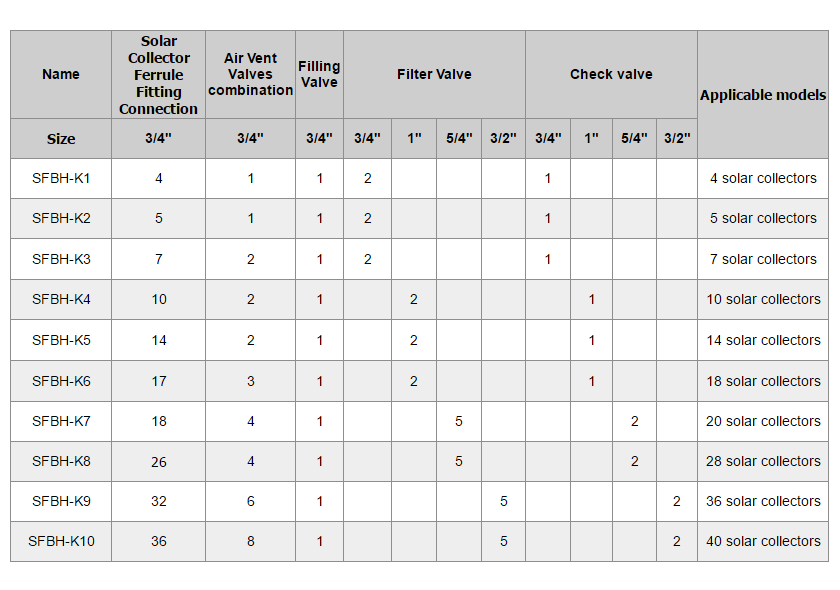
Task: Select the Air Vent Valves combination header
Action: click(250, 75)
